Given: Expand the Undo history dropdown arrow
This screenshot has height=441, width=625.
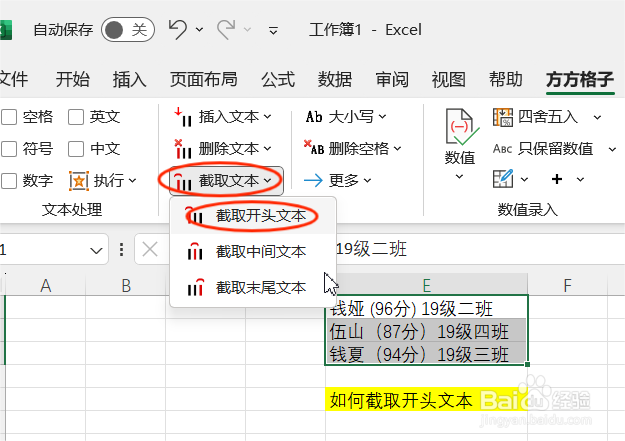Looking at the screenshot, I should click(199, 30).
